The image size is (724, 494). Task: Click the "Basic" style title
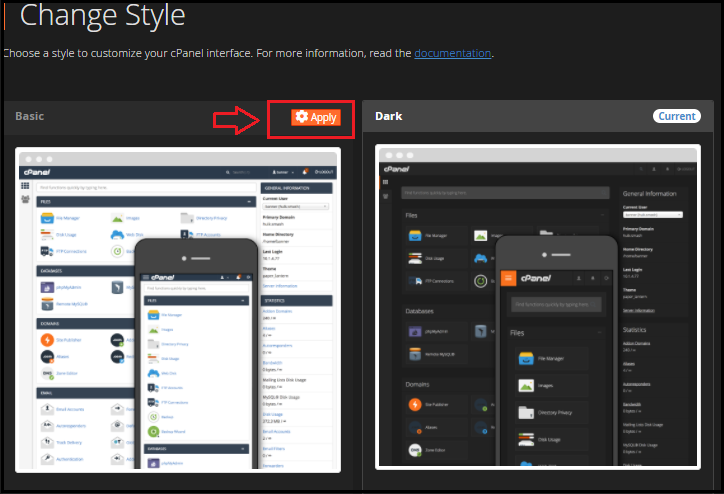click(30, 116)
